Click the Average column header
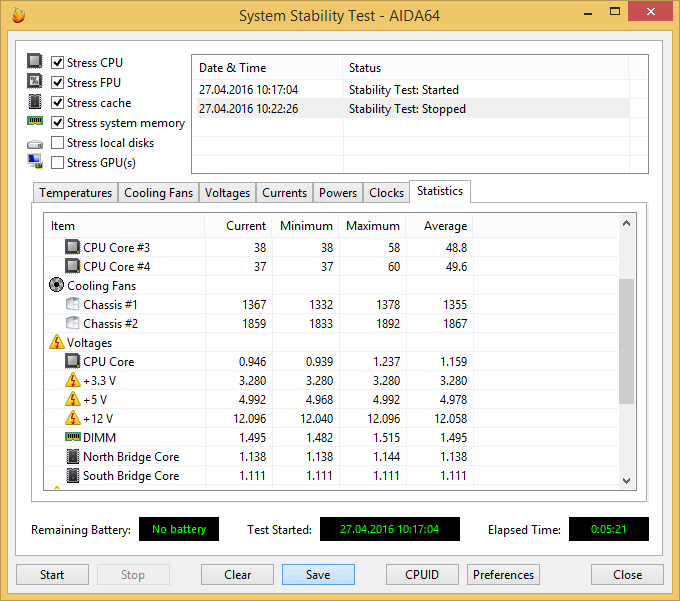This screenshot has width=680, height=601. click(439, 226)
